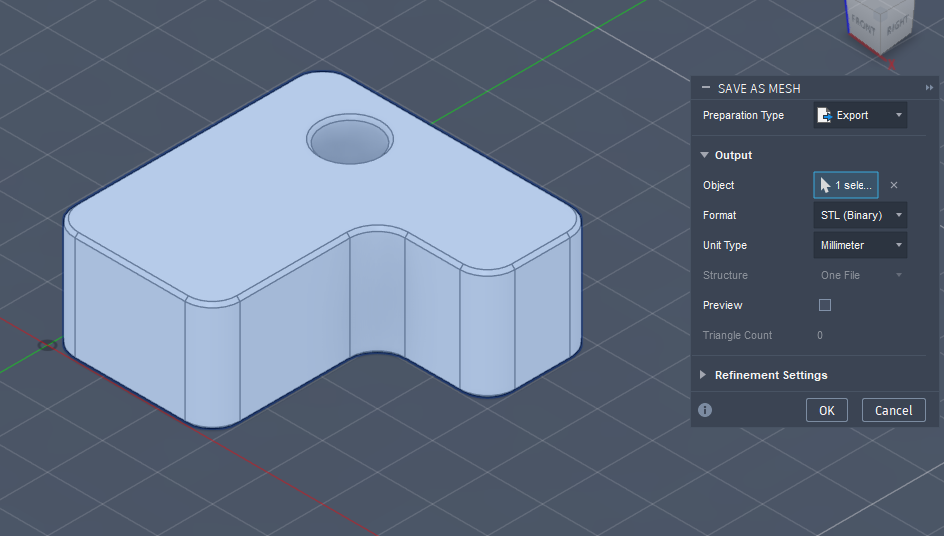Screen dimensions: 944x536
Task: Cancel the Save As Mesh dialog
Action: (893, 410)
